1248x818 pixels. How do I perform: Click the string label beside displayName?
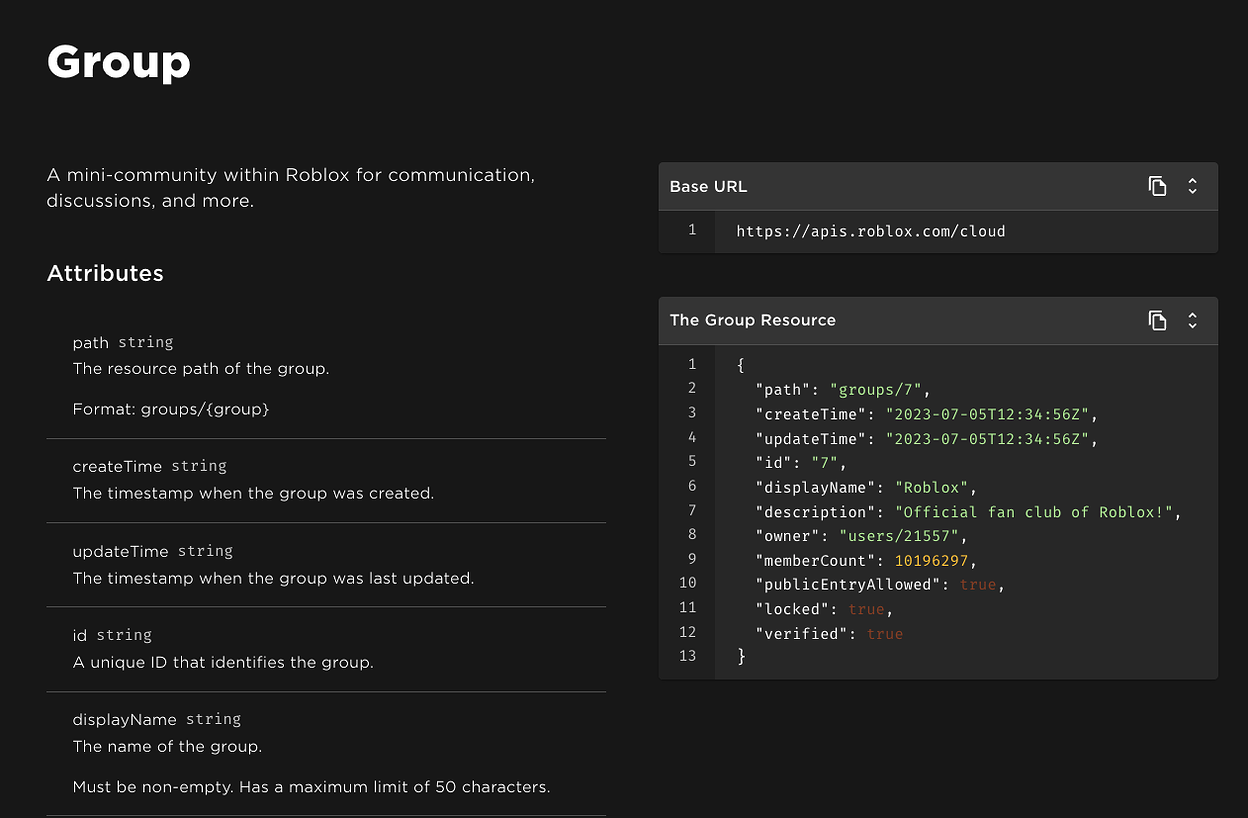coord(213,719)
